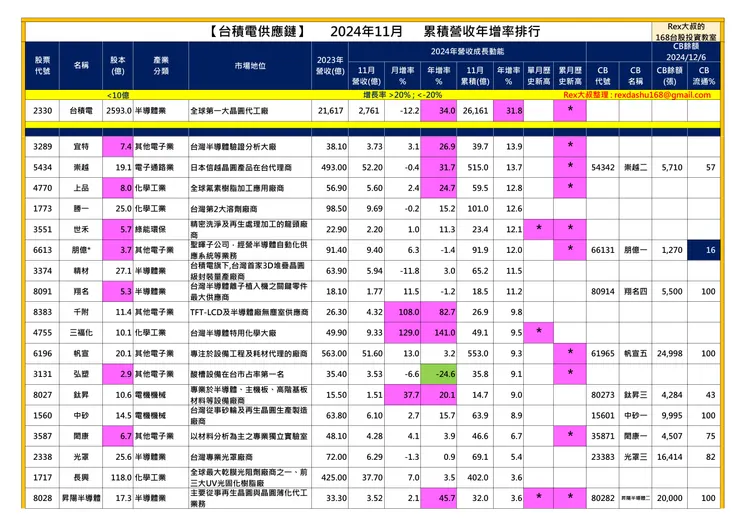Select the '26,161' cumulative revenue cell
Image resolution: width=740 pixels, height=523 pixels.
click(x=475, y=110)
